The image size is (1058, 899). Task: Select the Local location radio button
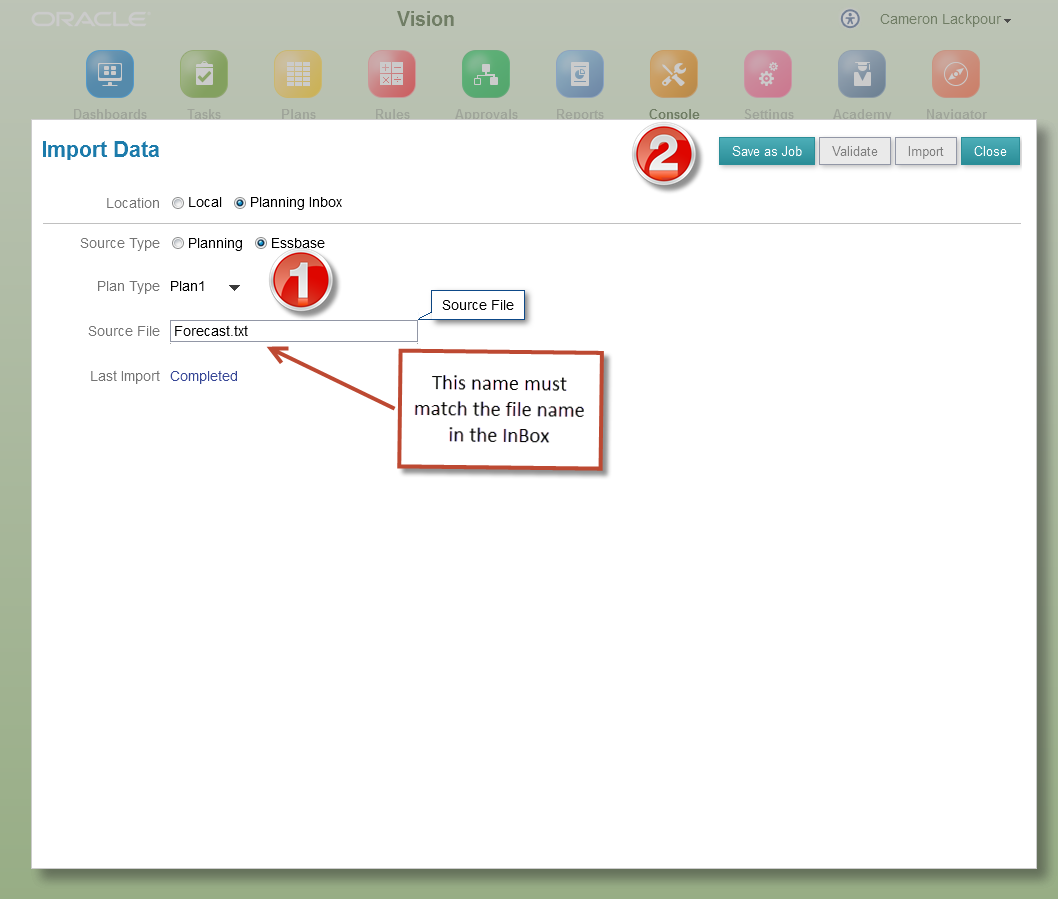(178, 203)
